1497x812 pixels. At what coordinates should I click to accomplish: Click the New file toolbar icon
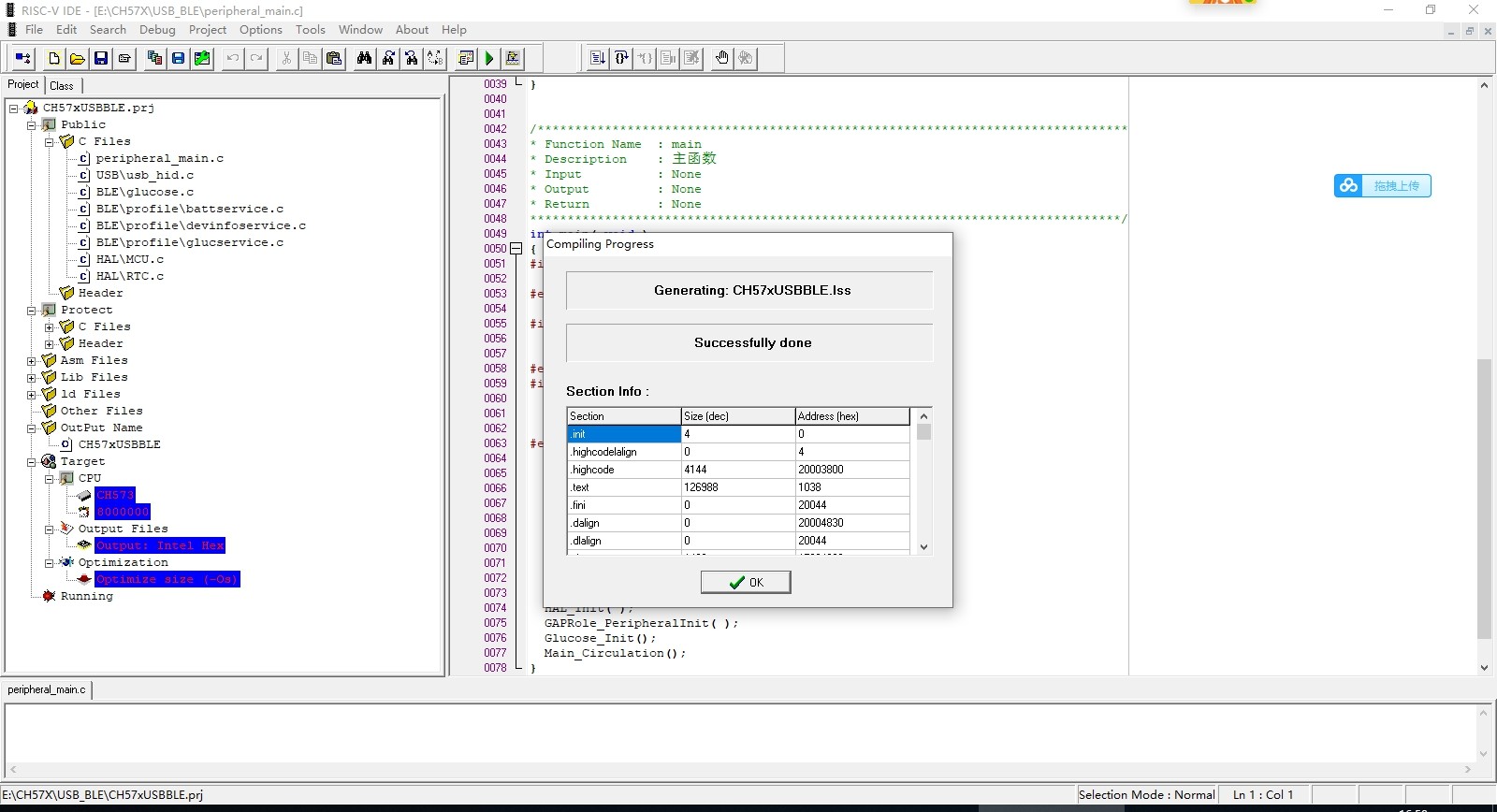53,58
